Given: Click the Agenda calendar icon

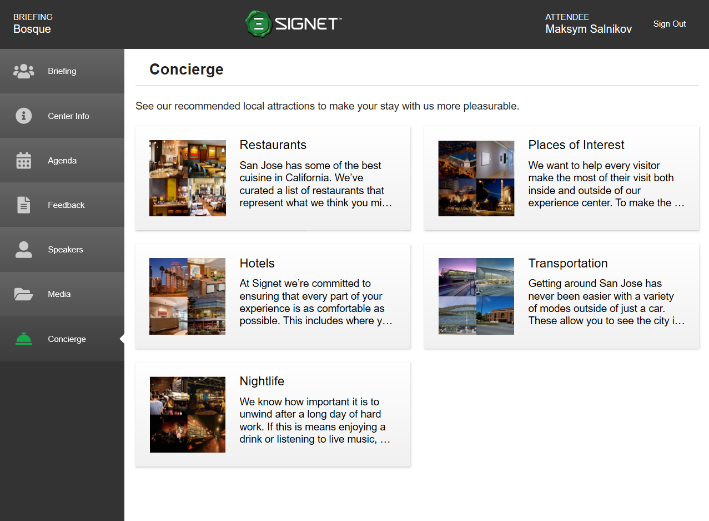Looking at the screenshot, I should click(24, 160).
